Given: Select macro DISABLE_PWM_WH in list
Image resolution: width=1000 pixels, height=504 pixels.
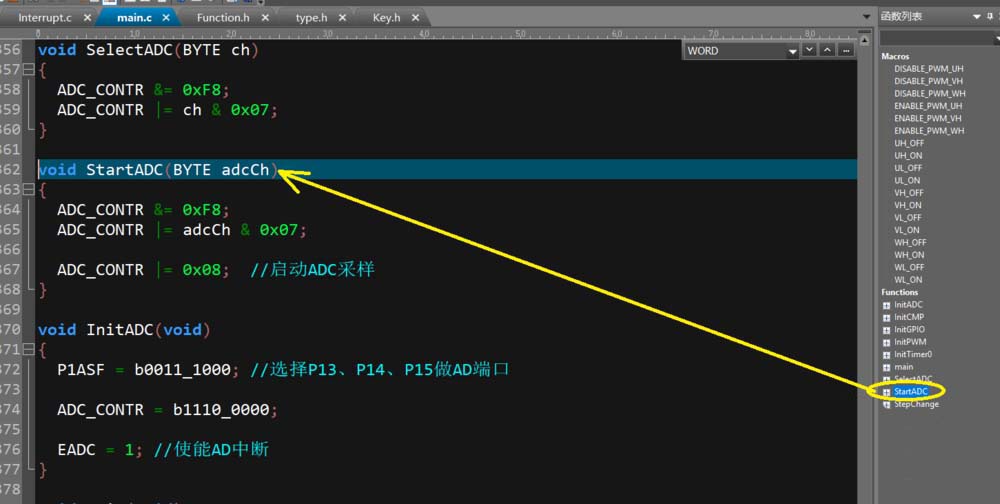Looking at the screenshot, I should (x=929, y=93).
